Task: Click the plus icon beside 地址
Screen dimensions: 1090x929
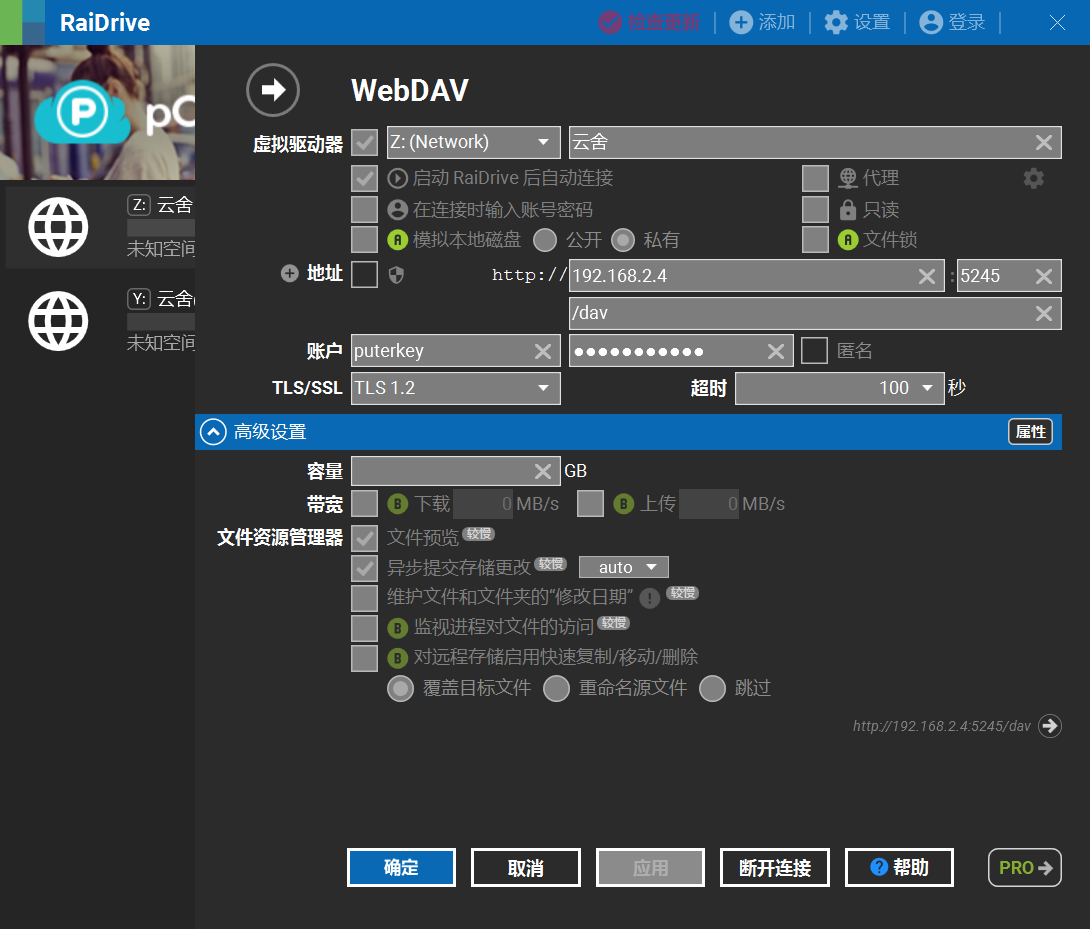Action: [290, 273]
